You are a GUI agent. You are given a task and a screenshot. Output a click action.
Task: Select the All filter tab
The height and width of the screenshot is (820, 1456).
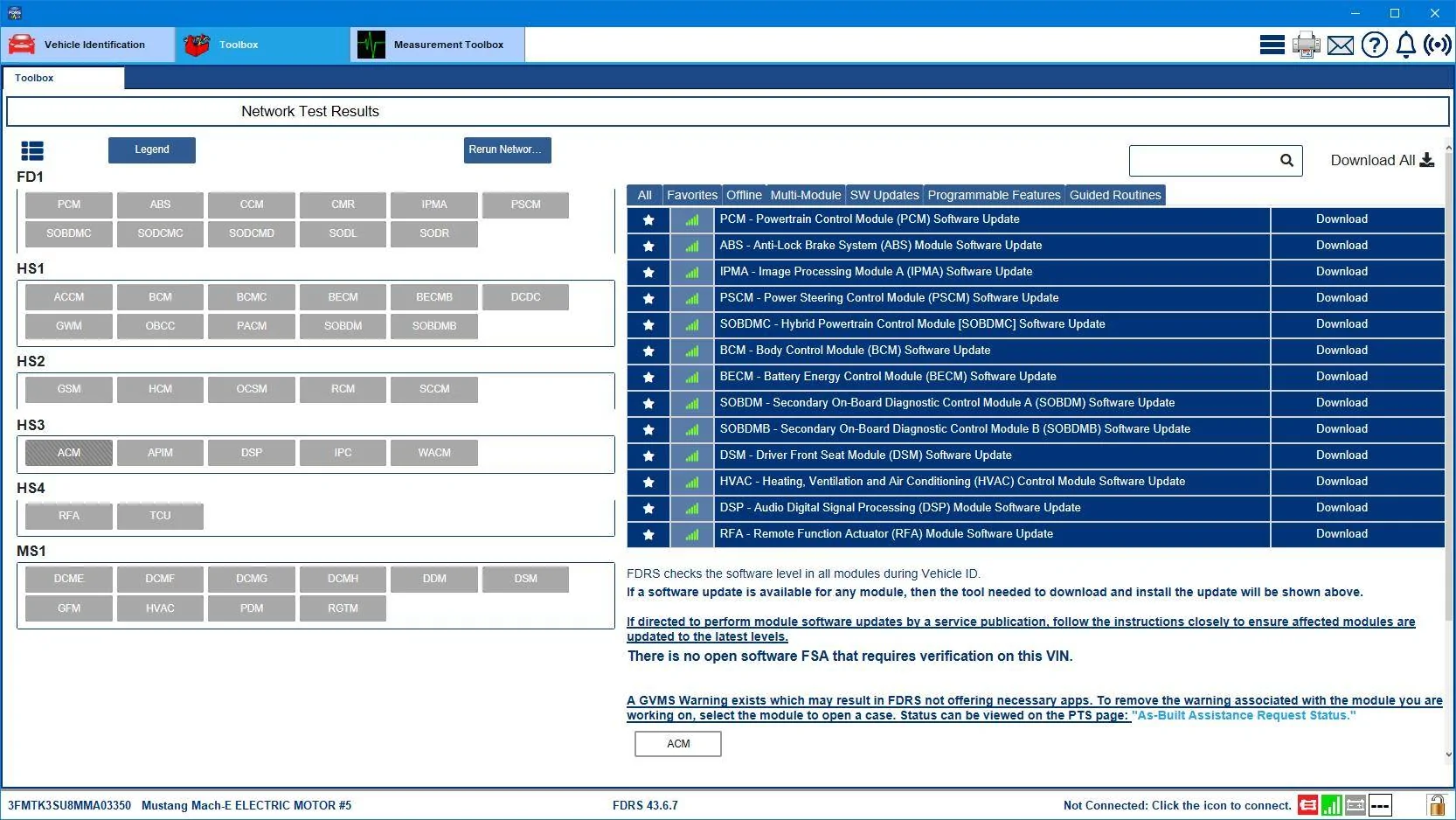[x=645, y=195]
